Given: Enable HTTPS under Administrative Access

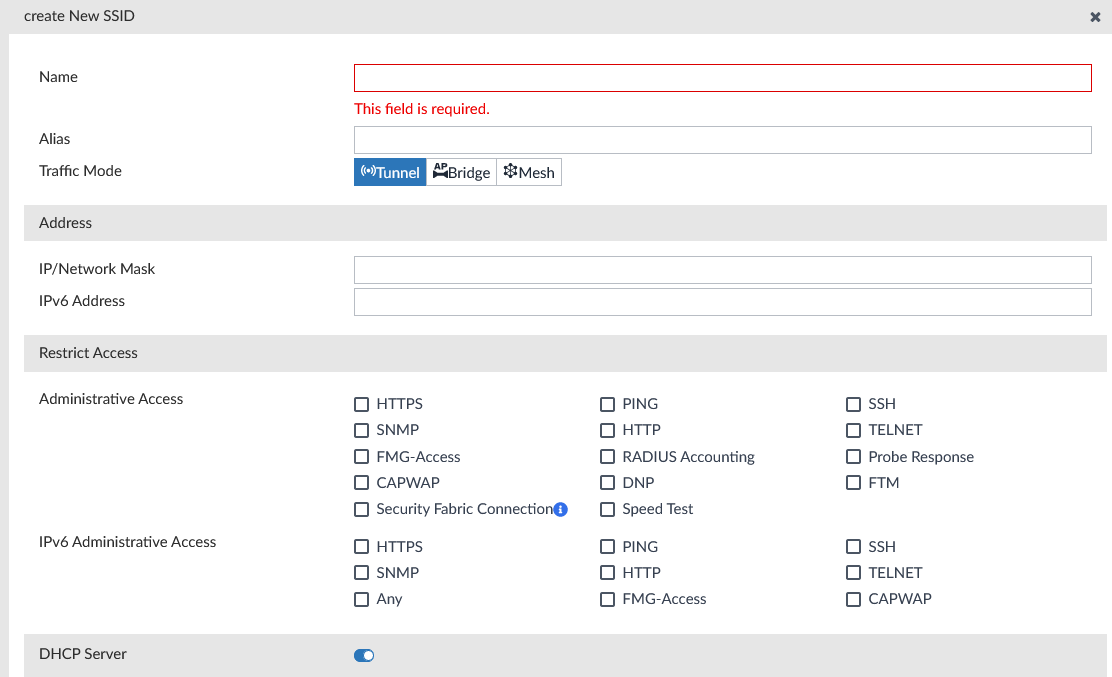Looking at the screenshot, I should tap(361, 404).
